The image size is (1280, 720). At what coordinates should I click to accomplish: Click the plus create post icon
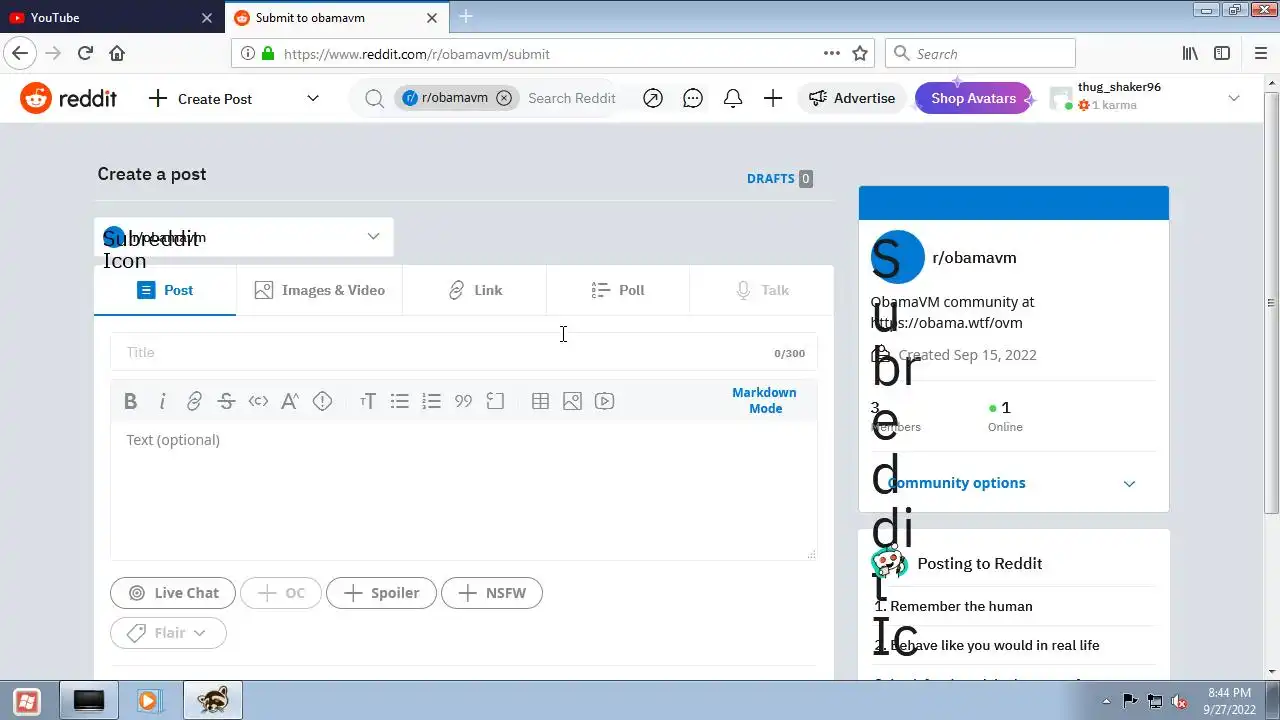tap(773, 98)
